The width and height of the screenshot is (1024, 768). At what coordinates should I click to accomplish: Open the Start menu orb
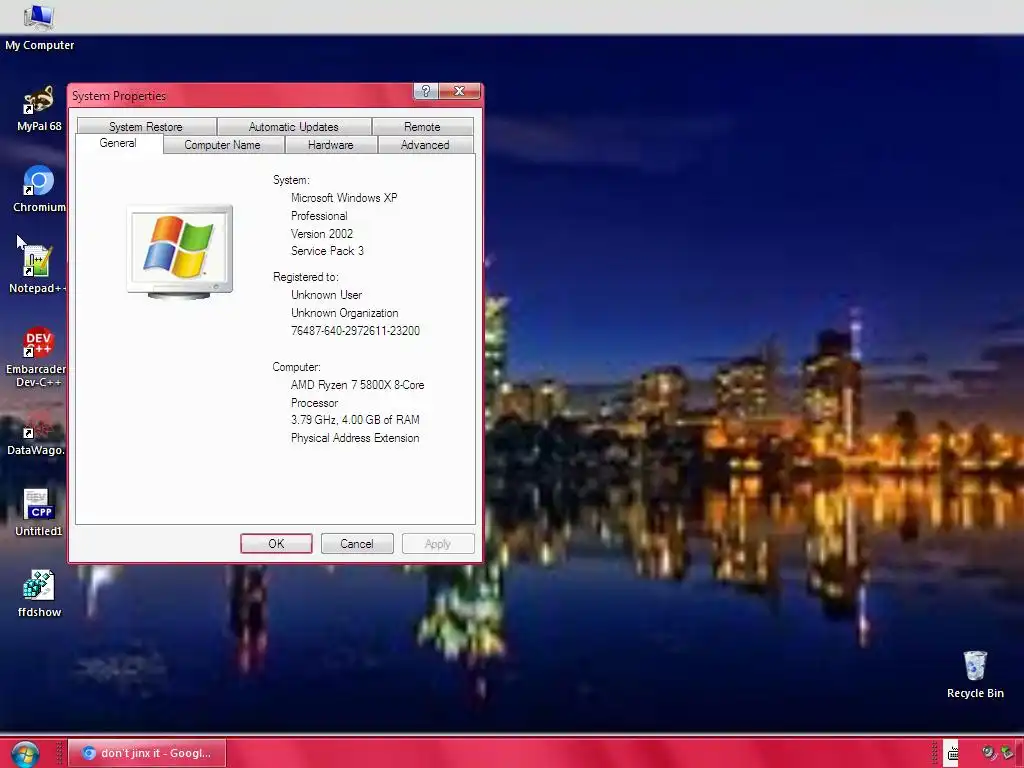point(25,754)
